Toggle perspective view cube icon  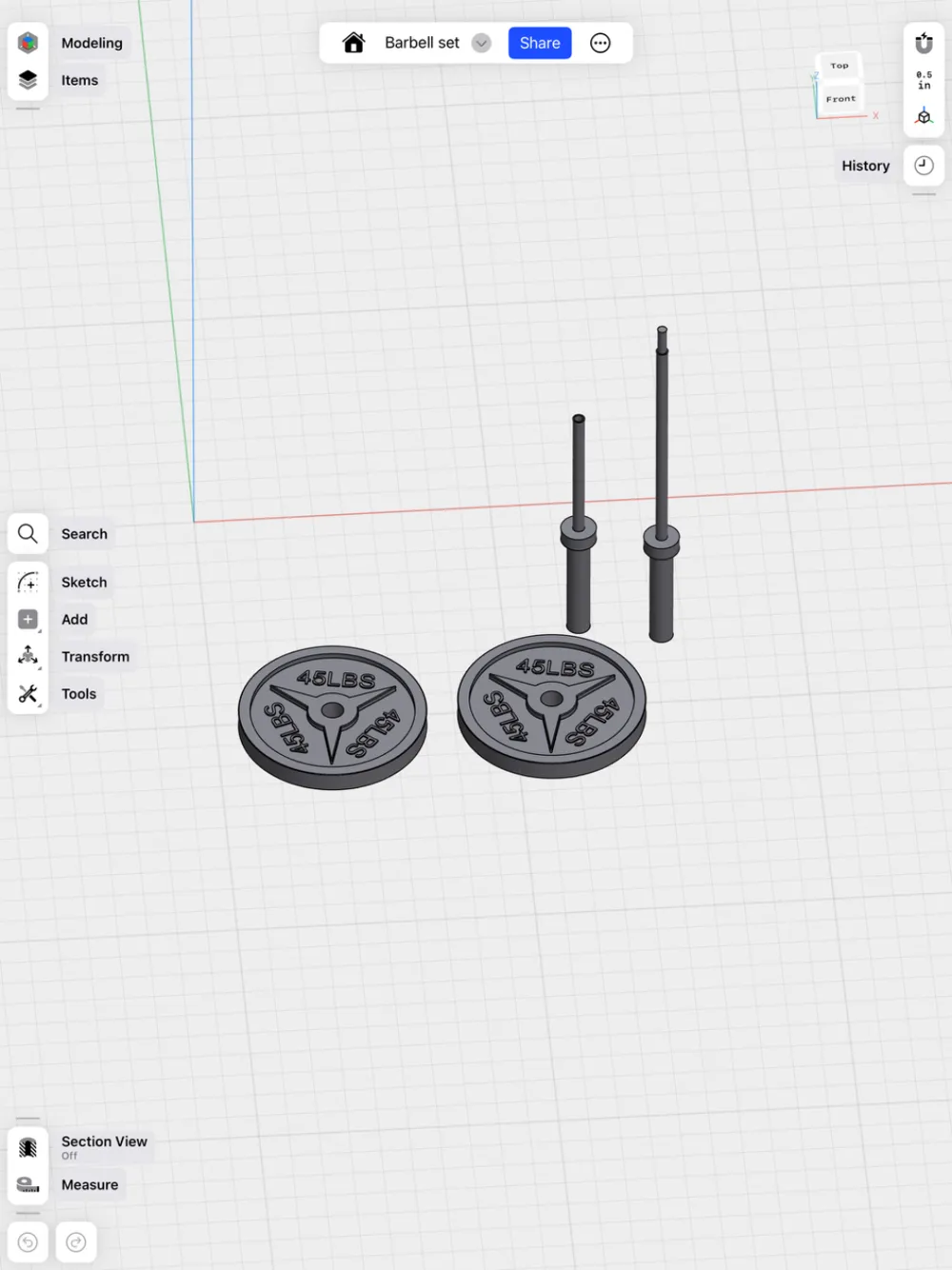[x=923, y=117]
